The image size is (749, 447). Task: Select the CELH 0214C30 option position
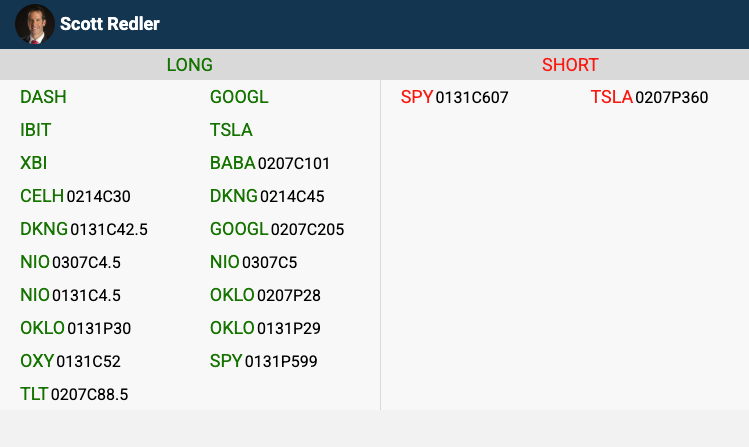click(75, 196)
